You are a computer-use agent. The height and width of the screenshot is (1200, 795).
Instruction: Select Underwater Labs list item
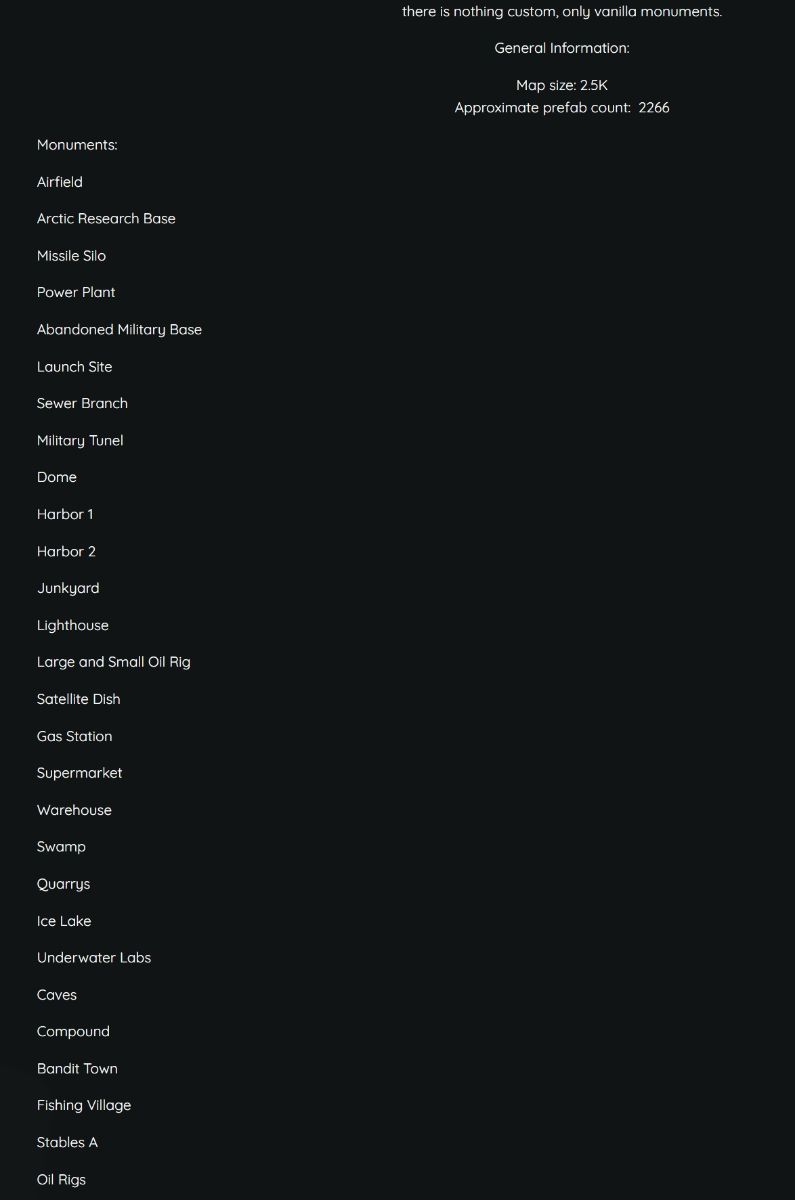point(94,958)
